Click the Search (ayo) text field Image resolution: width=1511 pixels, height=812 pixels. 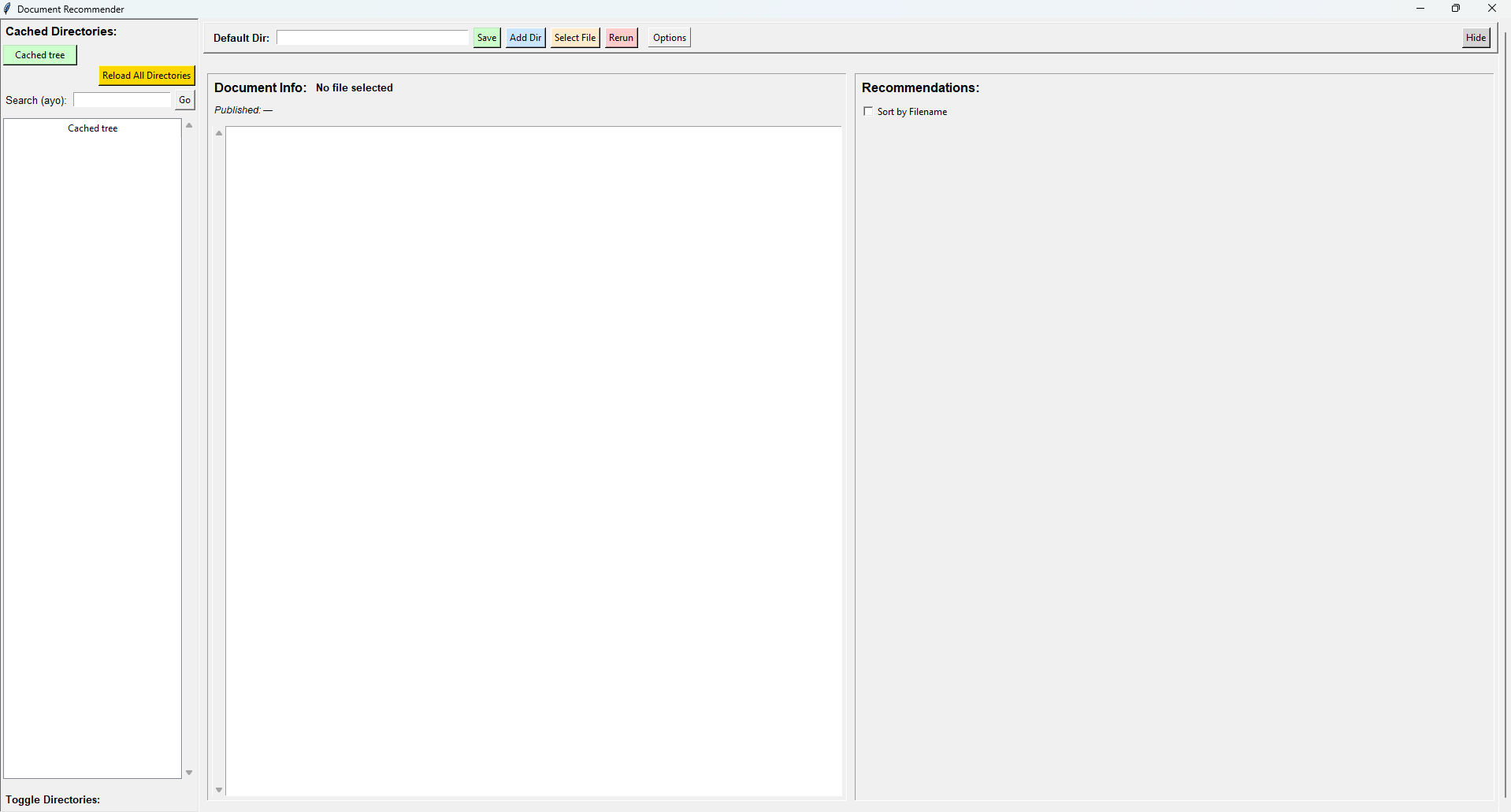[121, 99]
